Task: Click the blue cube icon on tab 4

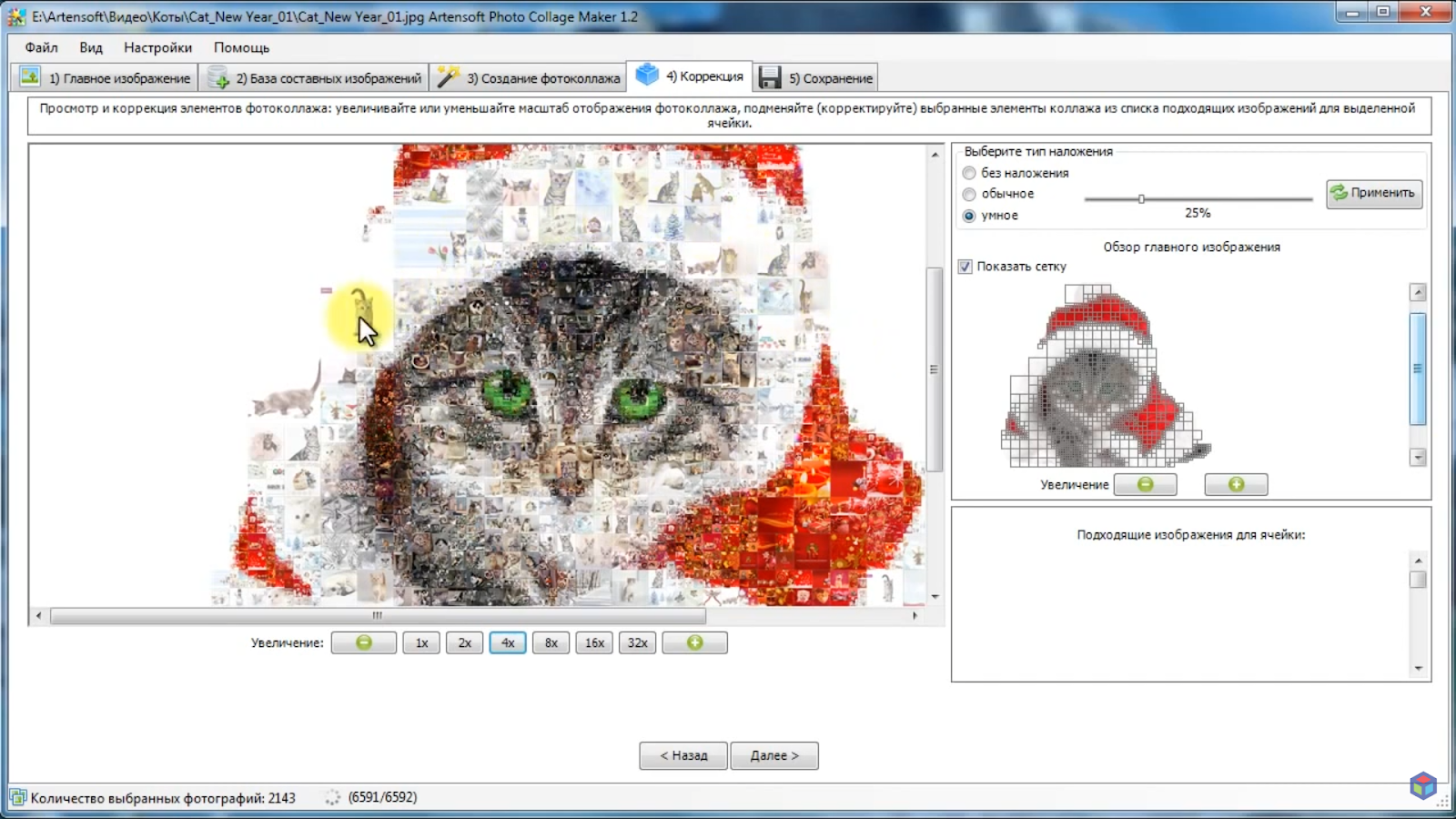Action: [647, 75]
